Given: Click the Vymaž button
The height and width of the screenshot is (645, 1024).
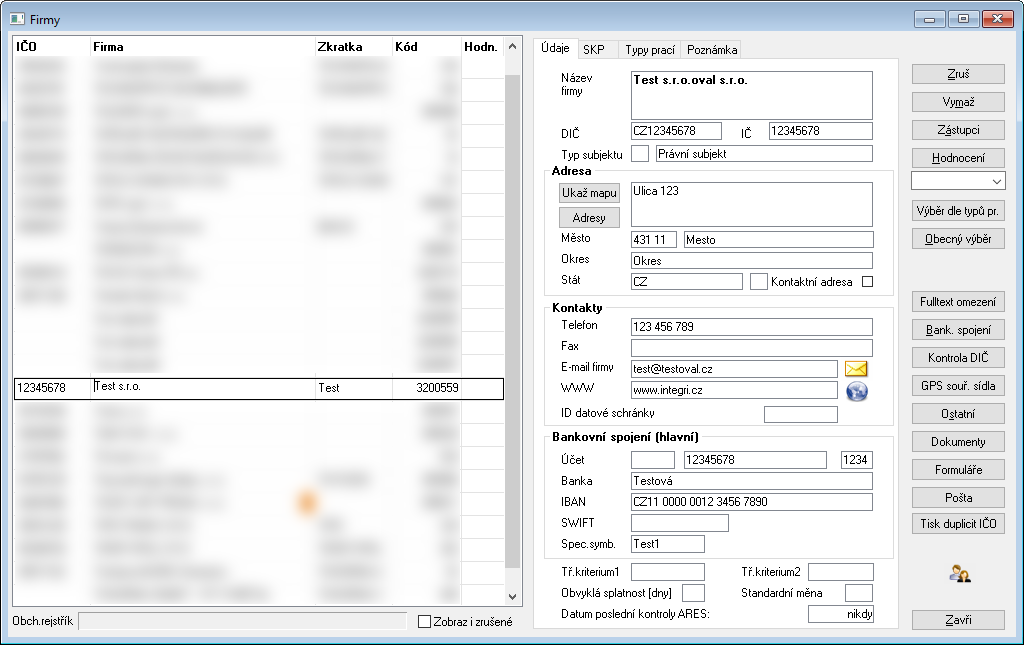Looking at the screenshot, I should (x=958, y=102).
